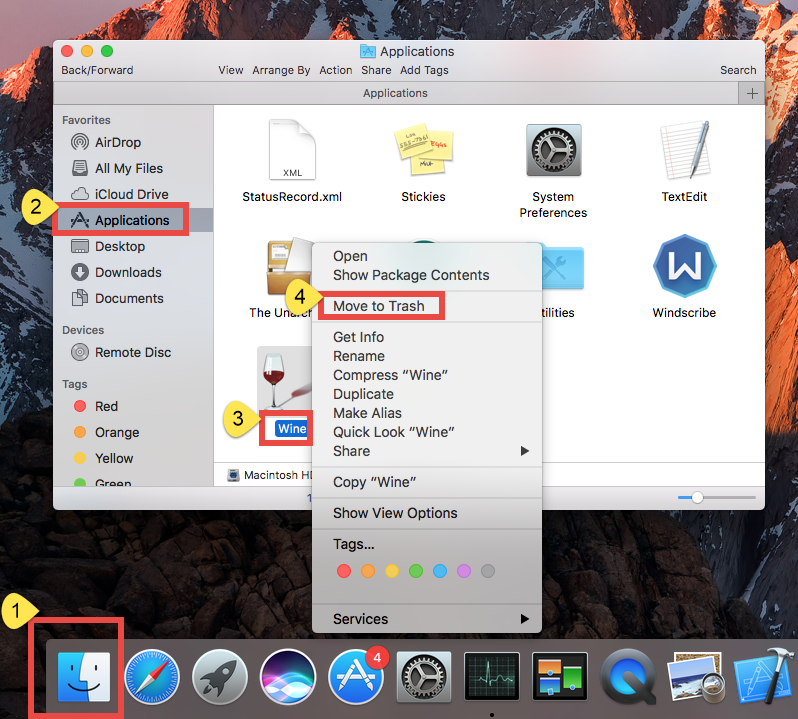Apply purple tag color in context menu
This screenshot has height=719, width=798.
pos(464,571)
